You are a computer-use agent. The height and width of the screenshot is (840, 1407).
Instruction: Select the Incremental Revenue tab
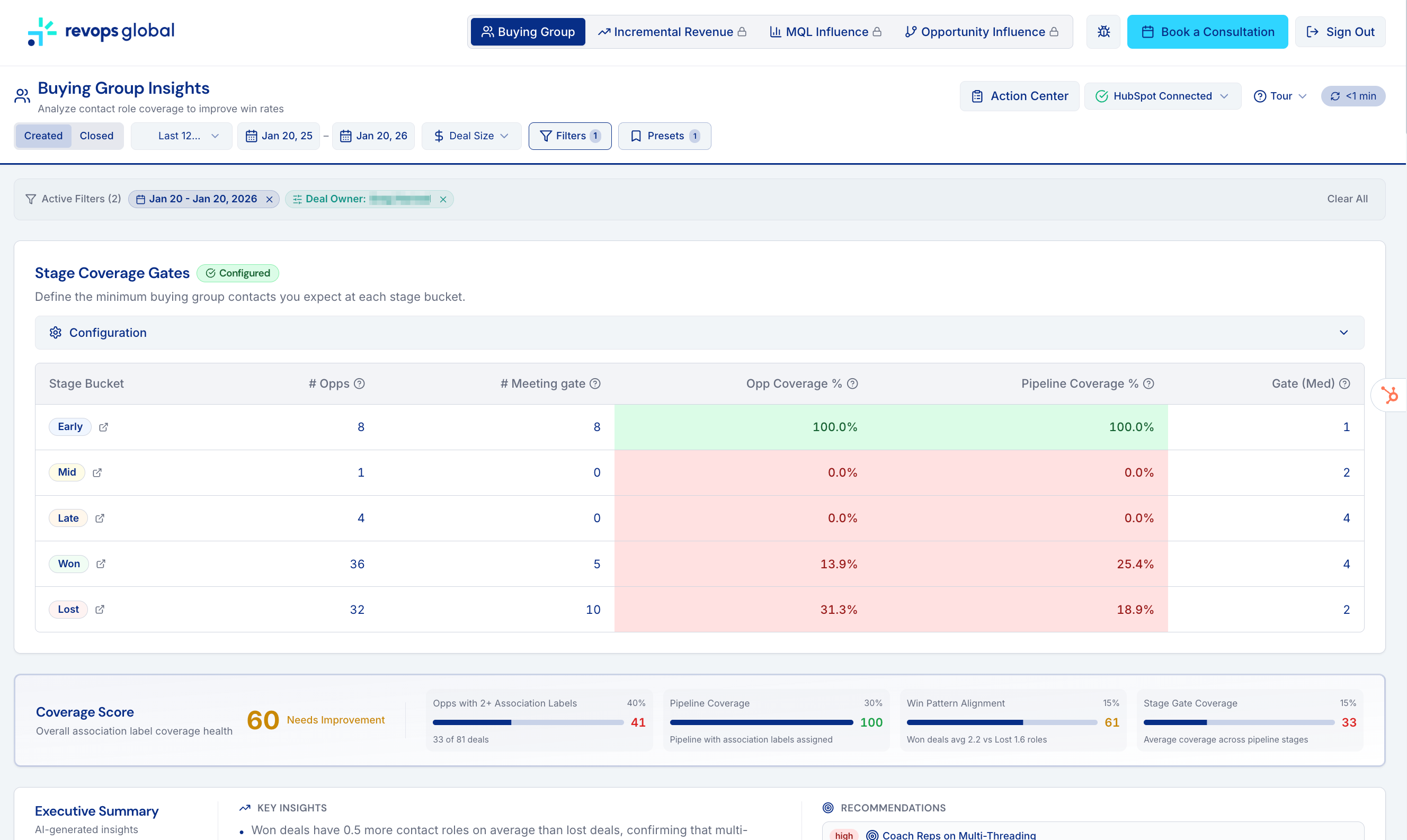672,32
